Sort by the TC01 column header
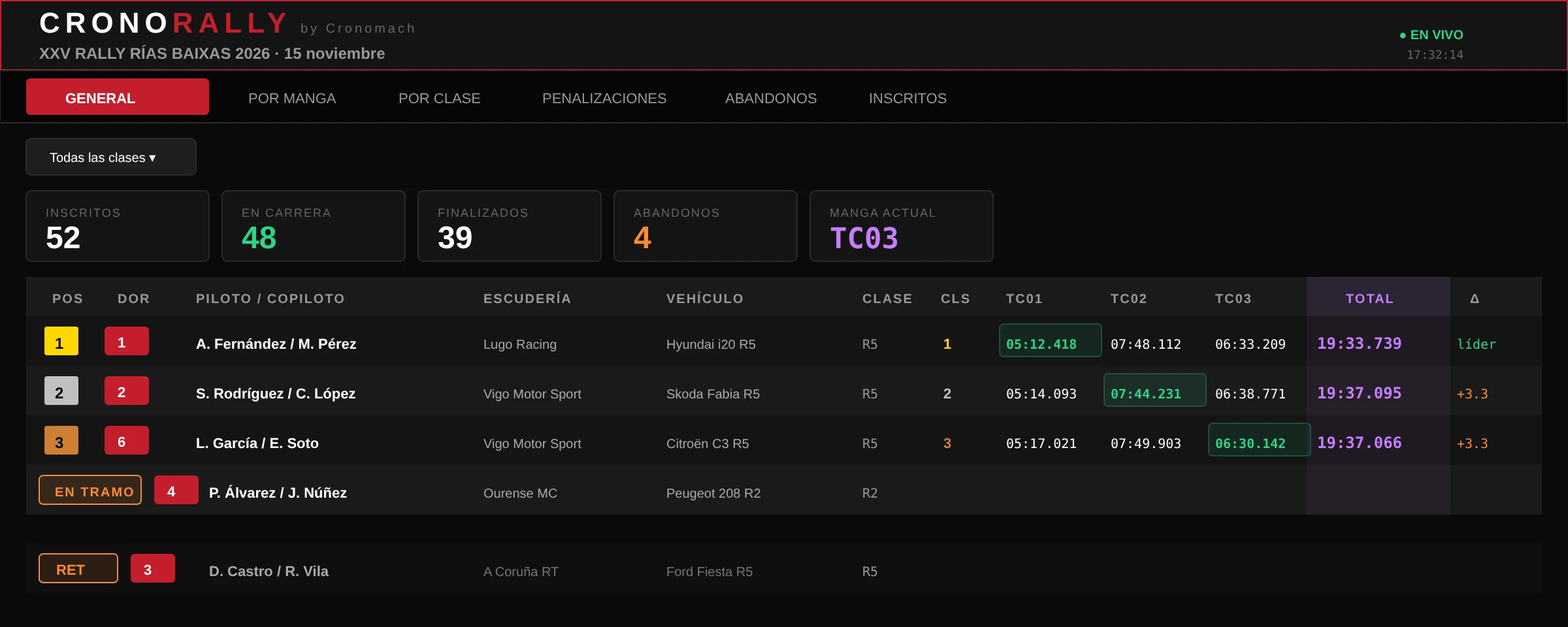The height and width of the screenshot is (627, 1568). tap(1024, 298)
